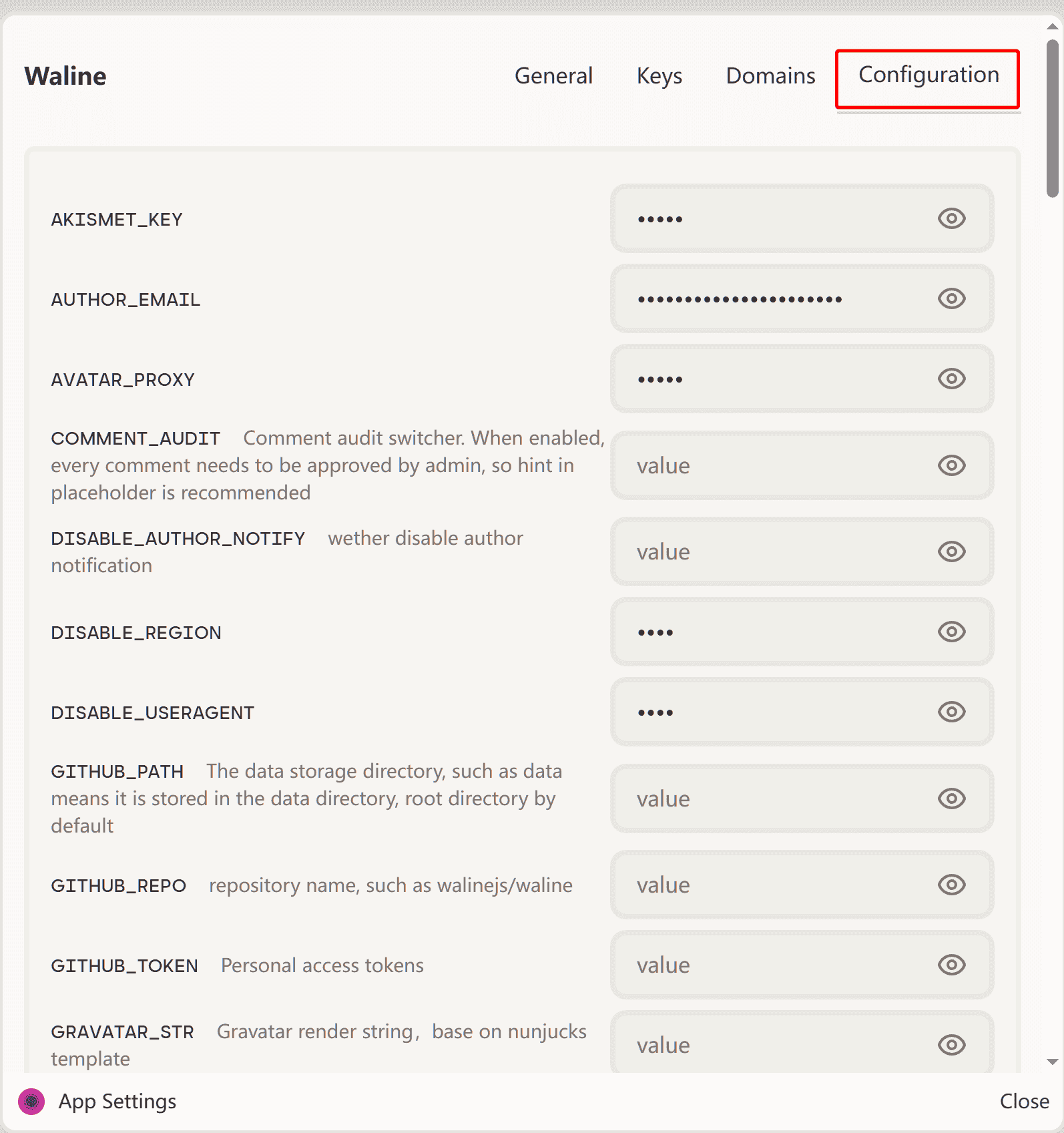Open the Keys tab
This screenshot has width=1064, height=1133.
[659, 76]
